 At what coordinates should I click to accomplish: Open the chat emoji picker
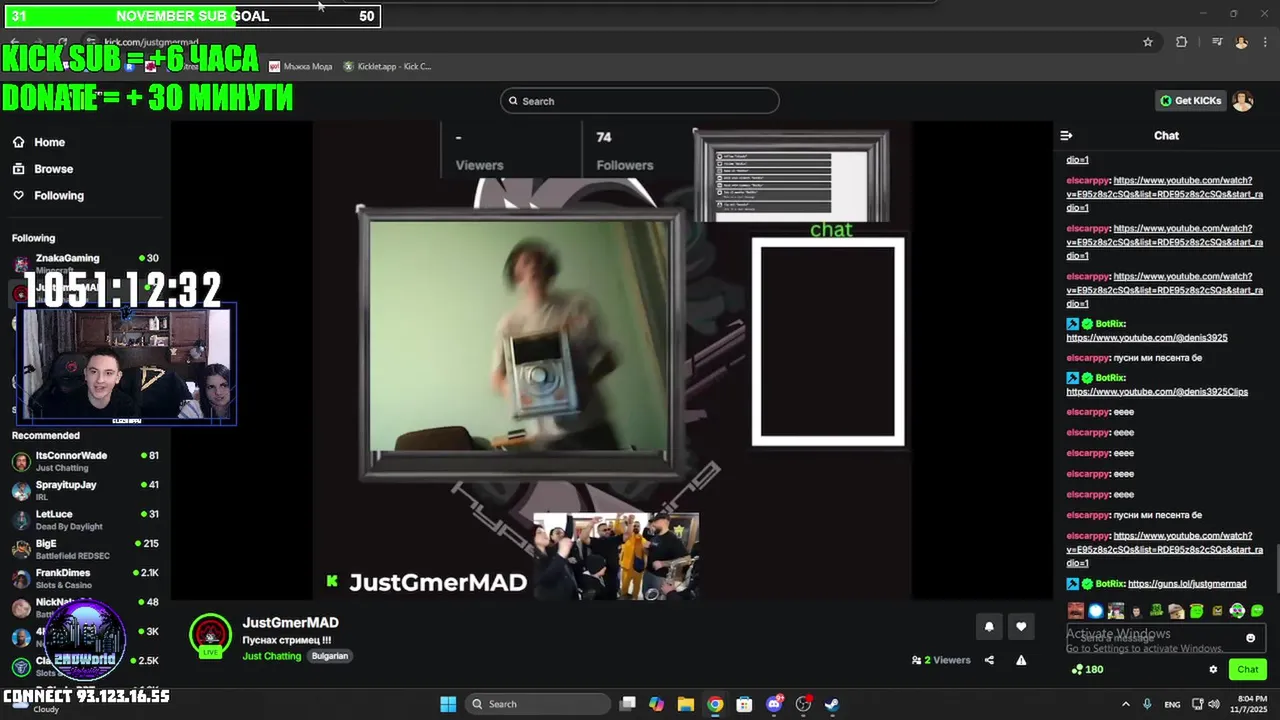[x=1250, y=638]
